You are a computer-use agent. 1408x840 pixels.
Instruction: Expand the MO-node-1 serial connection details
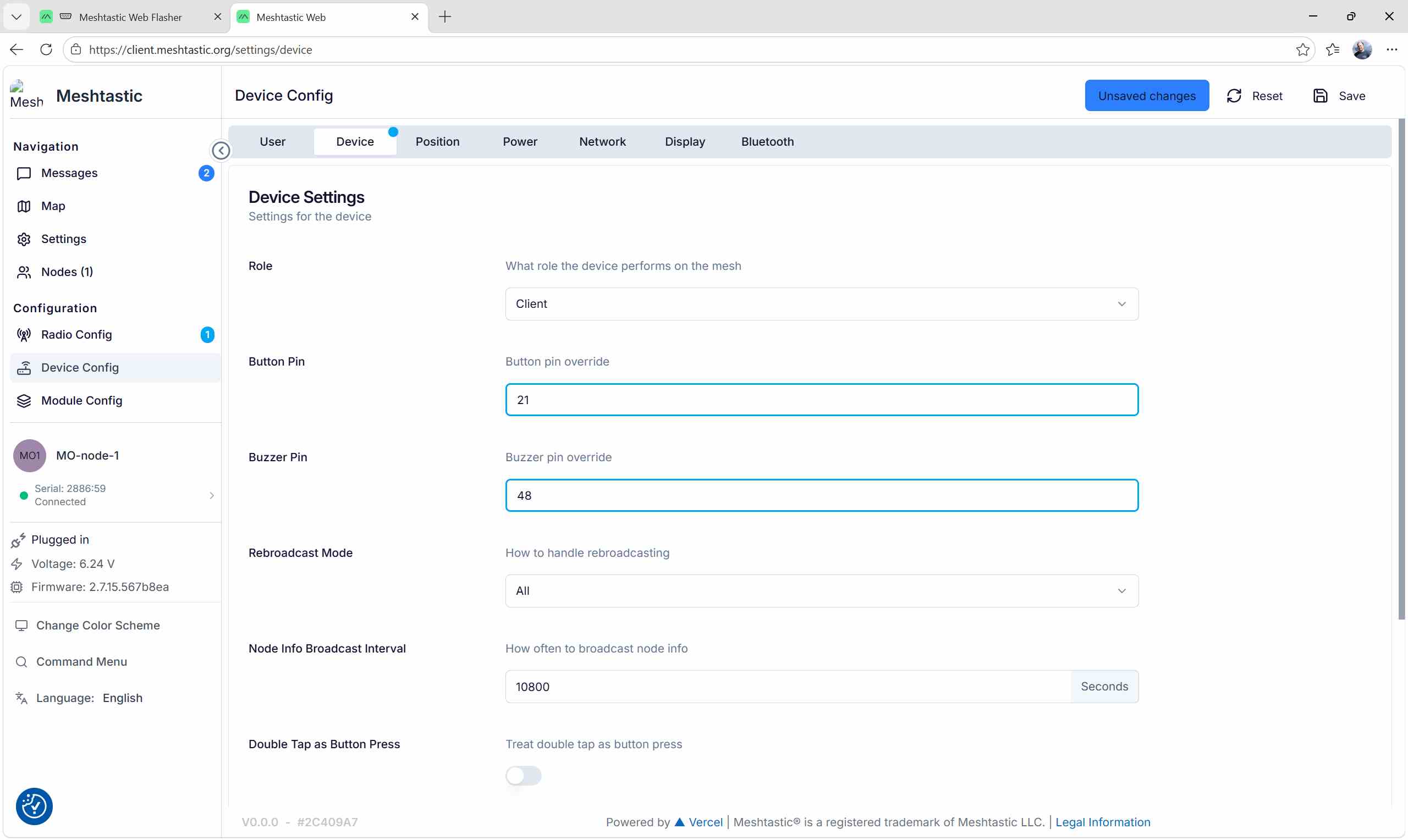(x=211, y=495)
